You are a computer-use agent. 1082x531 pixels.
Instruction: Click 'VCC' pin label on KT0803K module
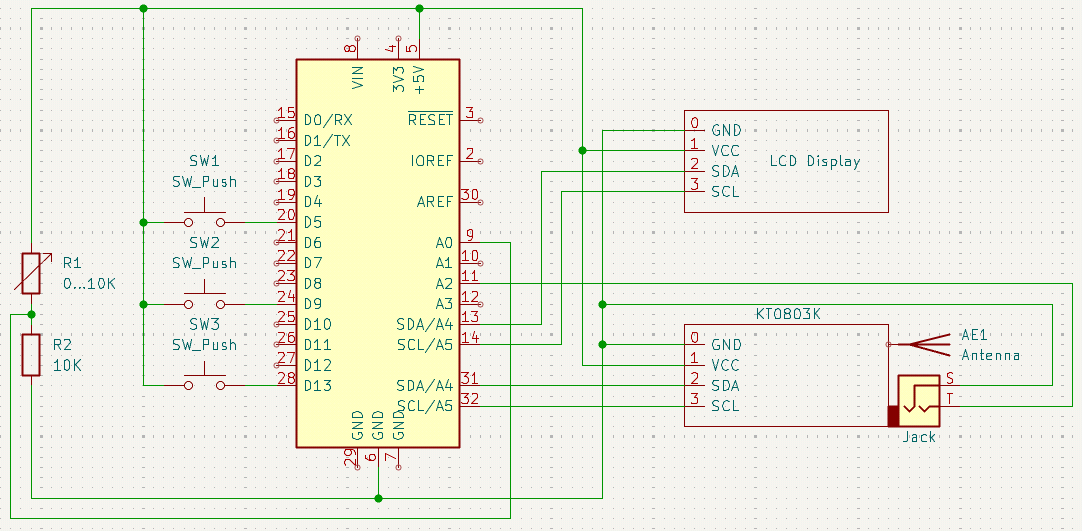point(725,365)
